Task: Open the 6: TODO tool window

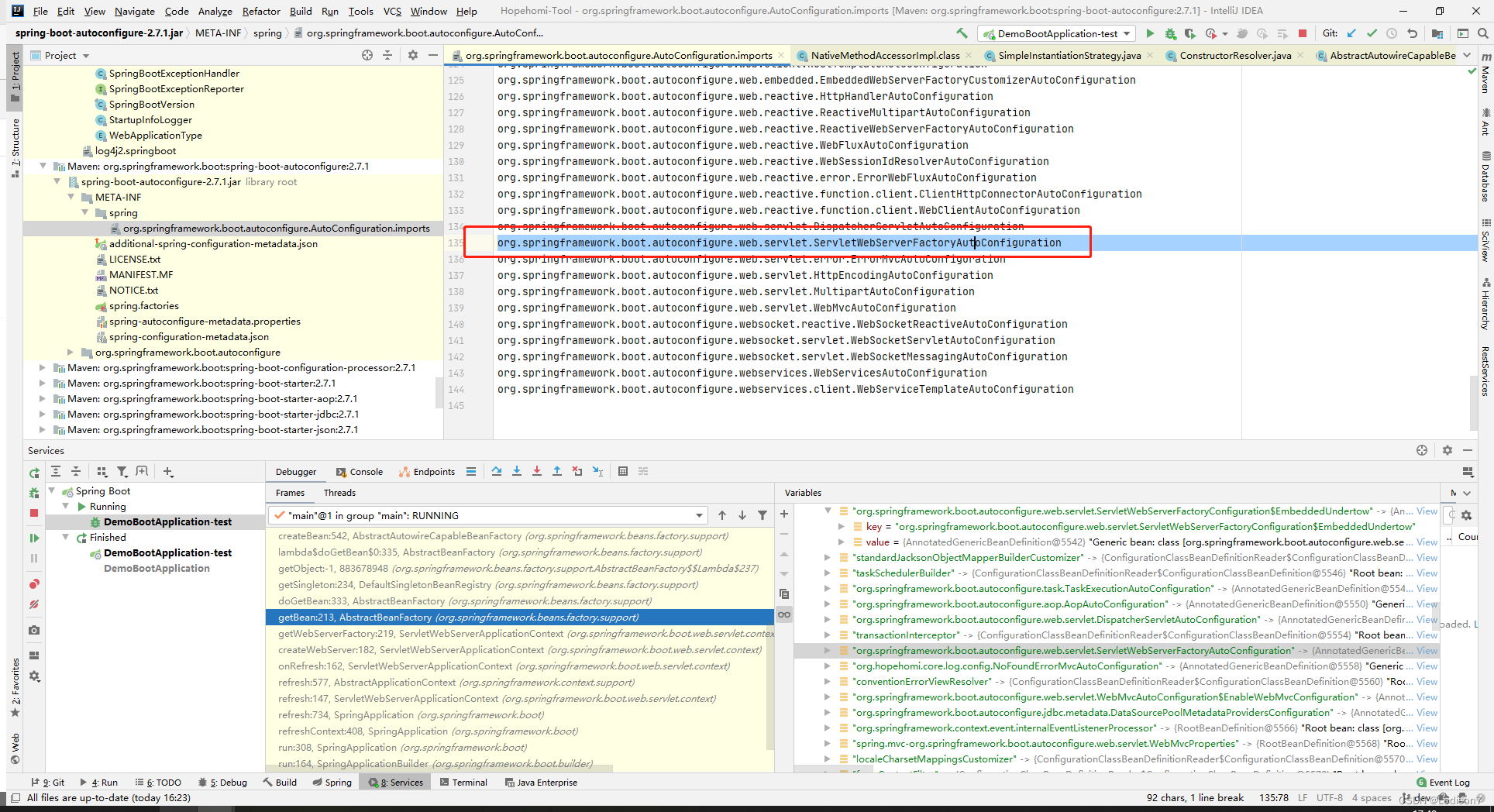Action: click(158, 783)
